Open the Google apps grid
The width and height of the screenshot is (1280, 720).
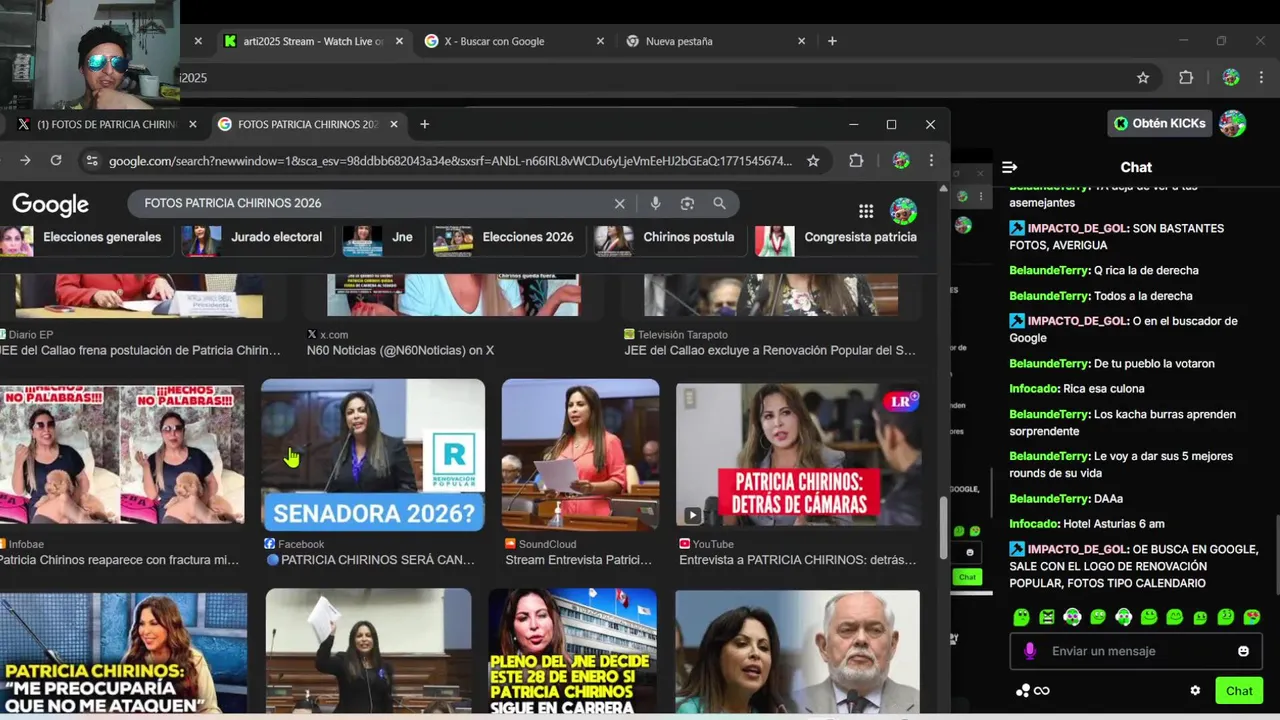tap(866, 211)
